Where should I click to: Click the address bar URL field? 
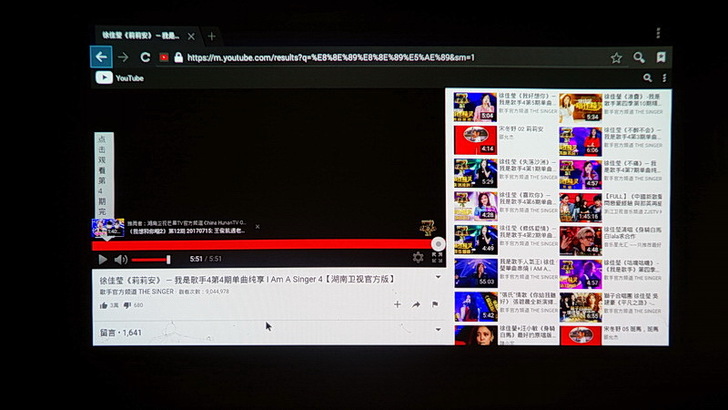pos(331,58)
